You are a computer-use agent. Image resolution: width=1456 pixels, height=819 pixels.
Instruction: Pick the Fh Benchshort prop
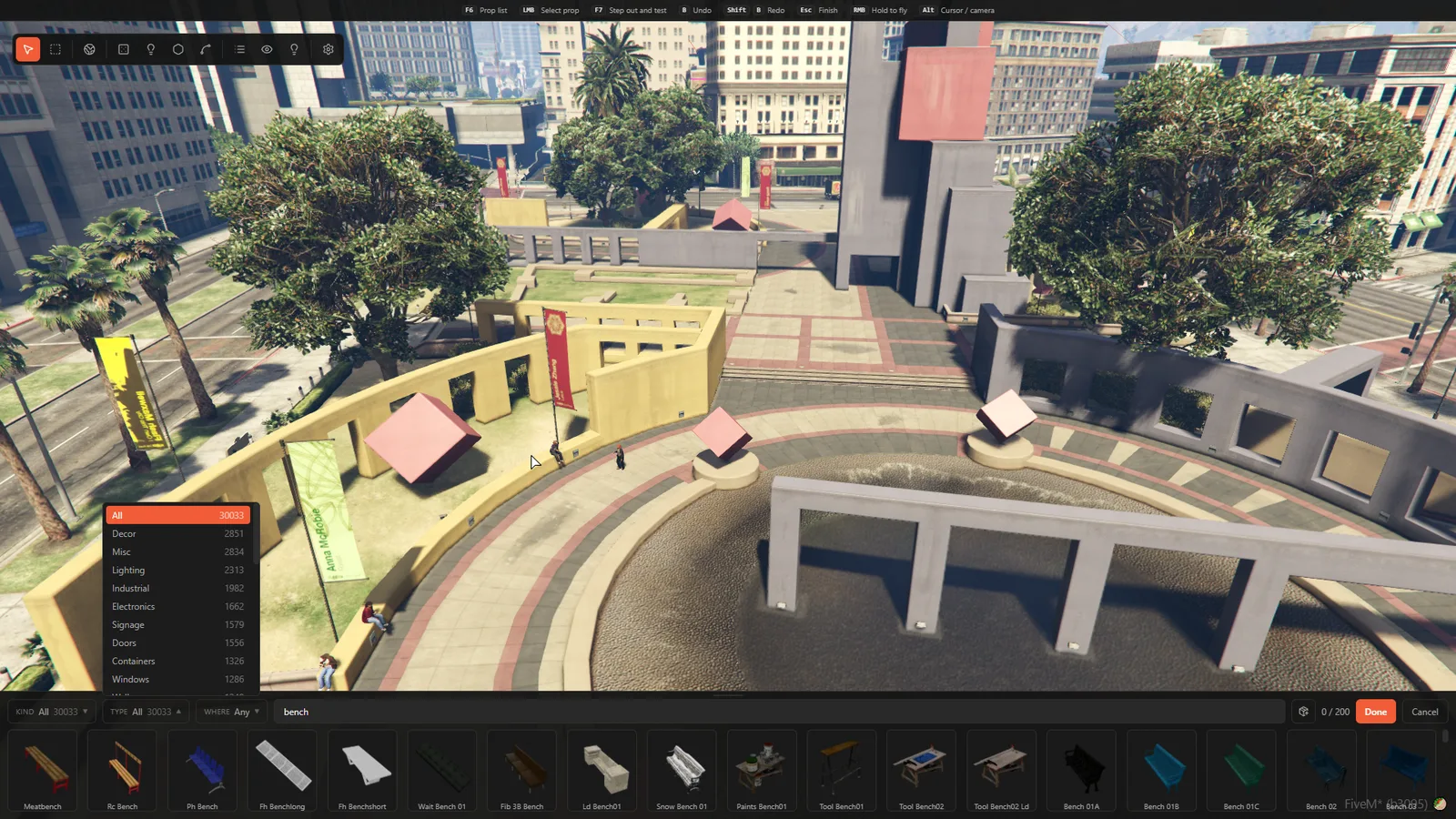362,771
